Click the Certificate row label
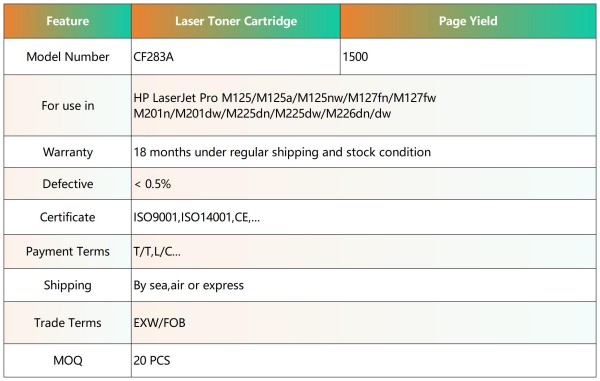Screen dimensions: 600x381 coord(68,217)
